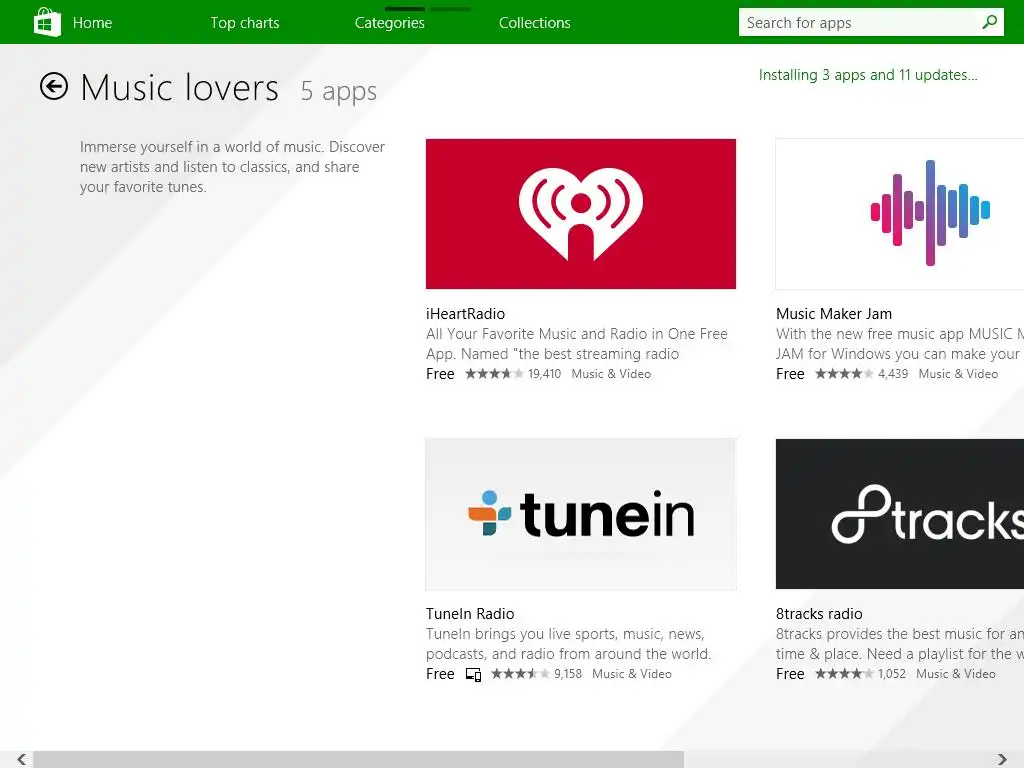Click the 19,410 ratings count

click(544, 374)
